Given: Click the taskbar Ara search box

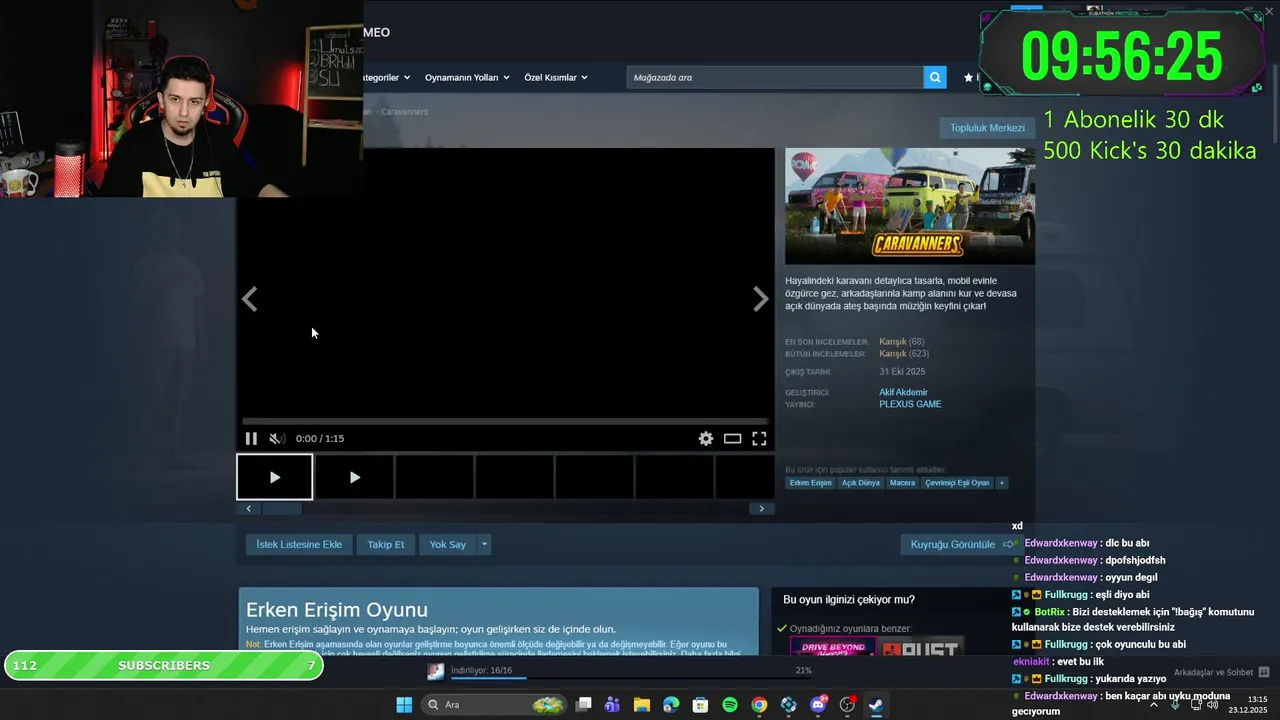Looking at the screenshot, I should coord(495,705).
